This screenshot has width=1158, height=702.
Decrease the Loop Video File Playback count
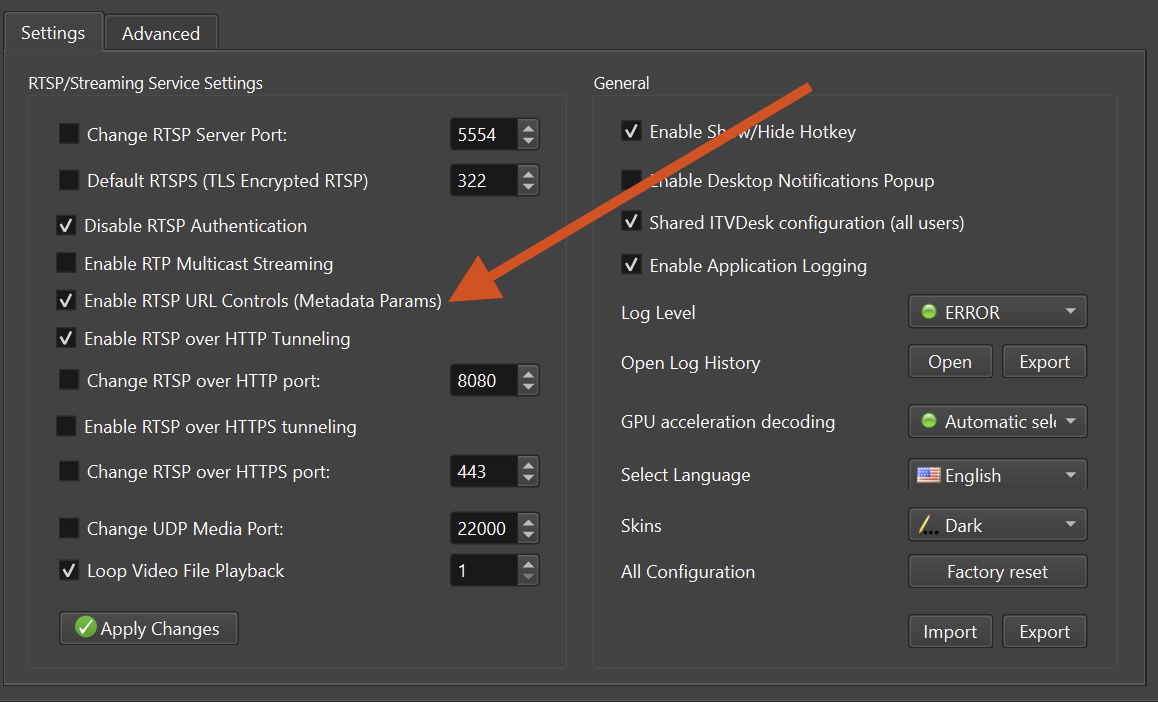(x=528, y=578)
